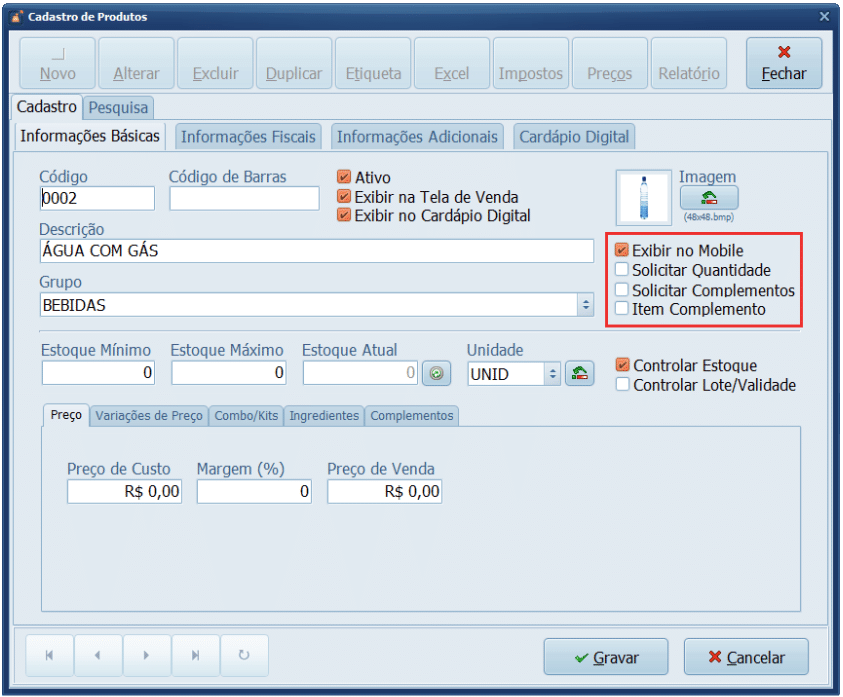The height and width of the screenshot is (697, 843).
Task: Uncheck the Ativo checkbox
Action: (344, 178)
